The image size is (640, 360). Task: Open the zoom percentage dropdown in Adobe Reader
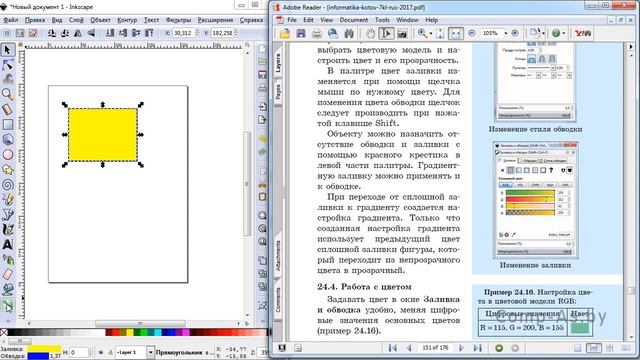(506, 33)
